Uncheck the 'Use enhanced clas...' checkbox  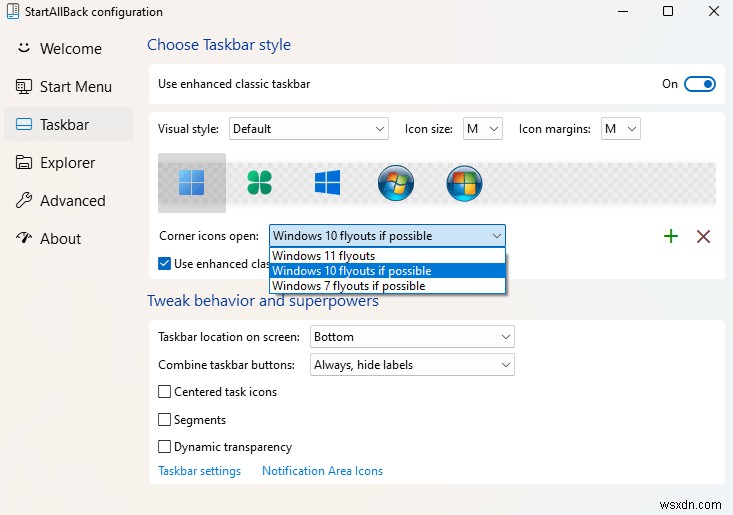[x=165, y=264]
